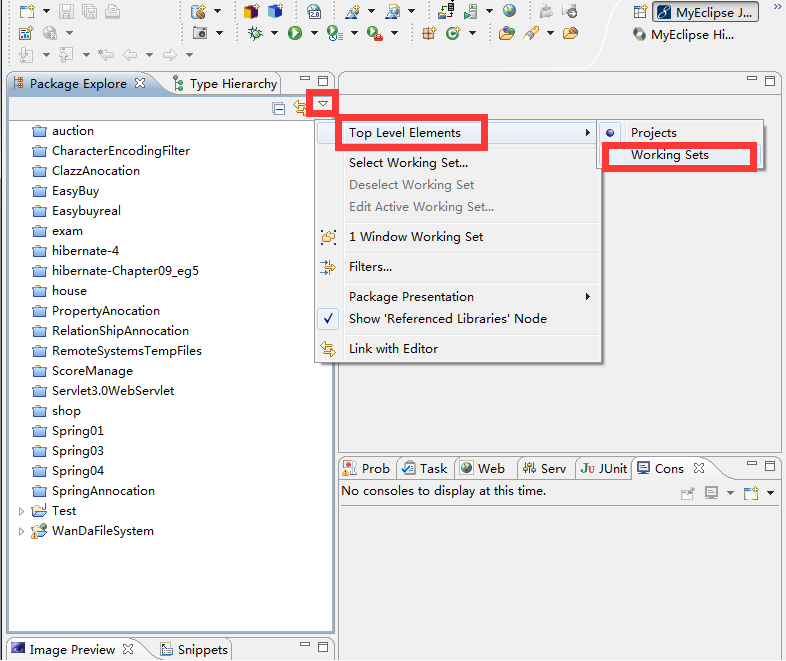Open the Debug button dropdown arrow
The width and height of the screenshot is (786, 661).
274,33
